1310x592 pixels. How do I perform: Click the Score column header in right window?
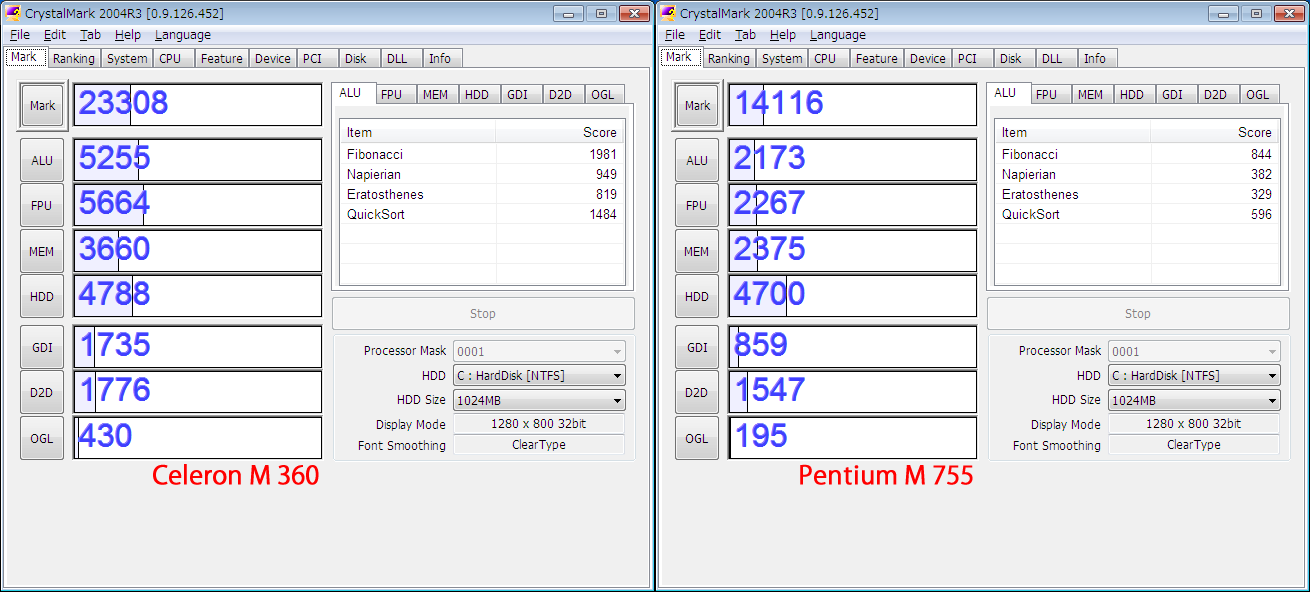point(1215,132)
